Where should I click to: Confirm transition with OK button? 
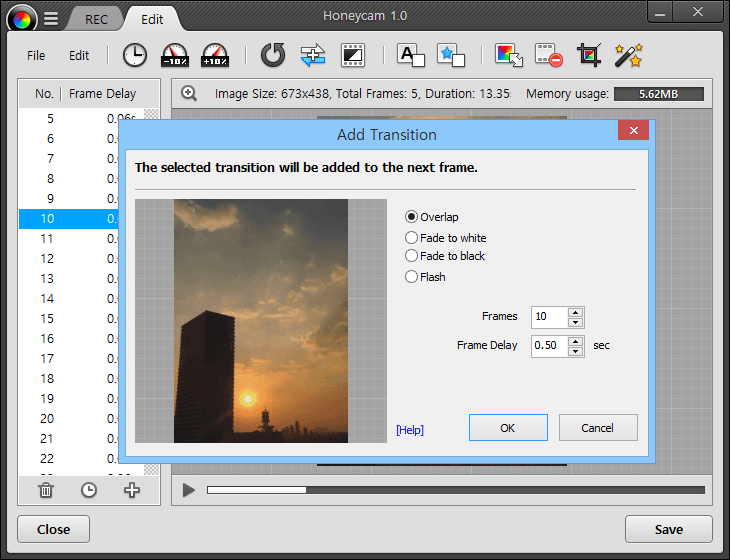click(x=508, y=428)
